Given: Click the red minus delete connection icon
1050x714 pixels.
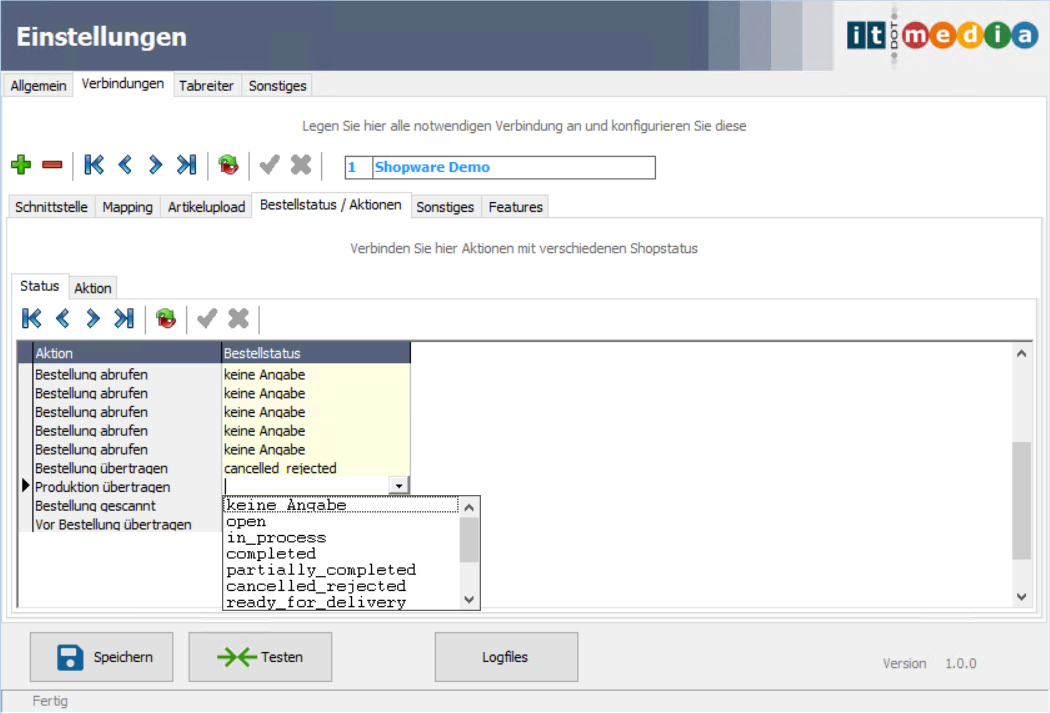Looking at the screenshot, I should pos(52,165).
